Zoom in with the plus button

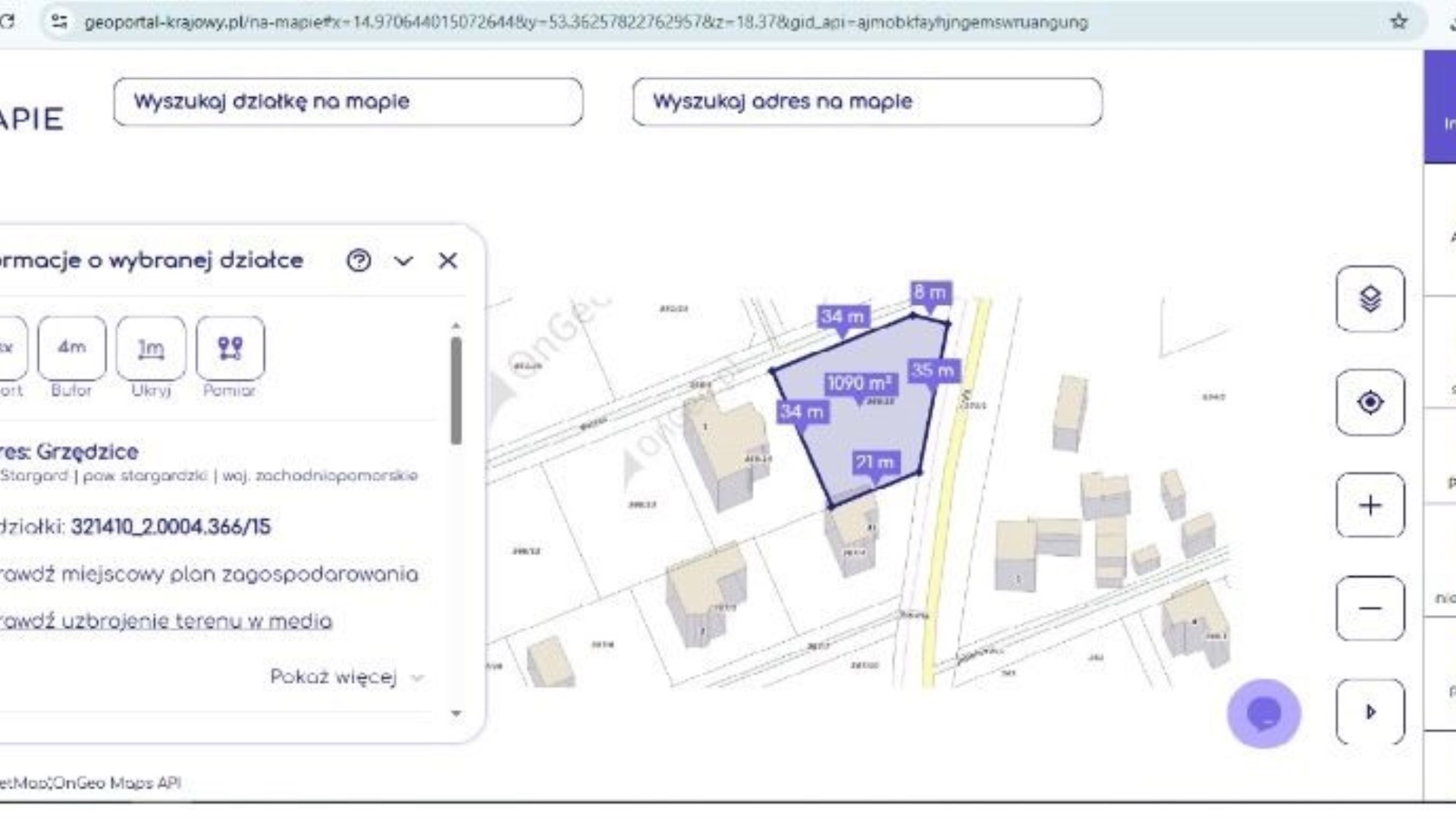click(1370, 506)
